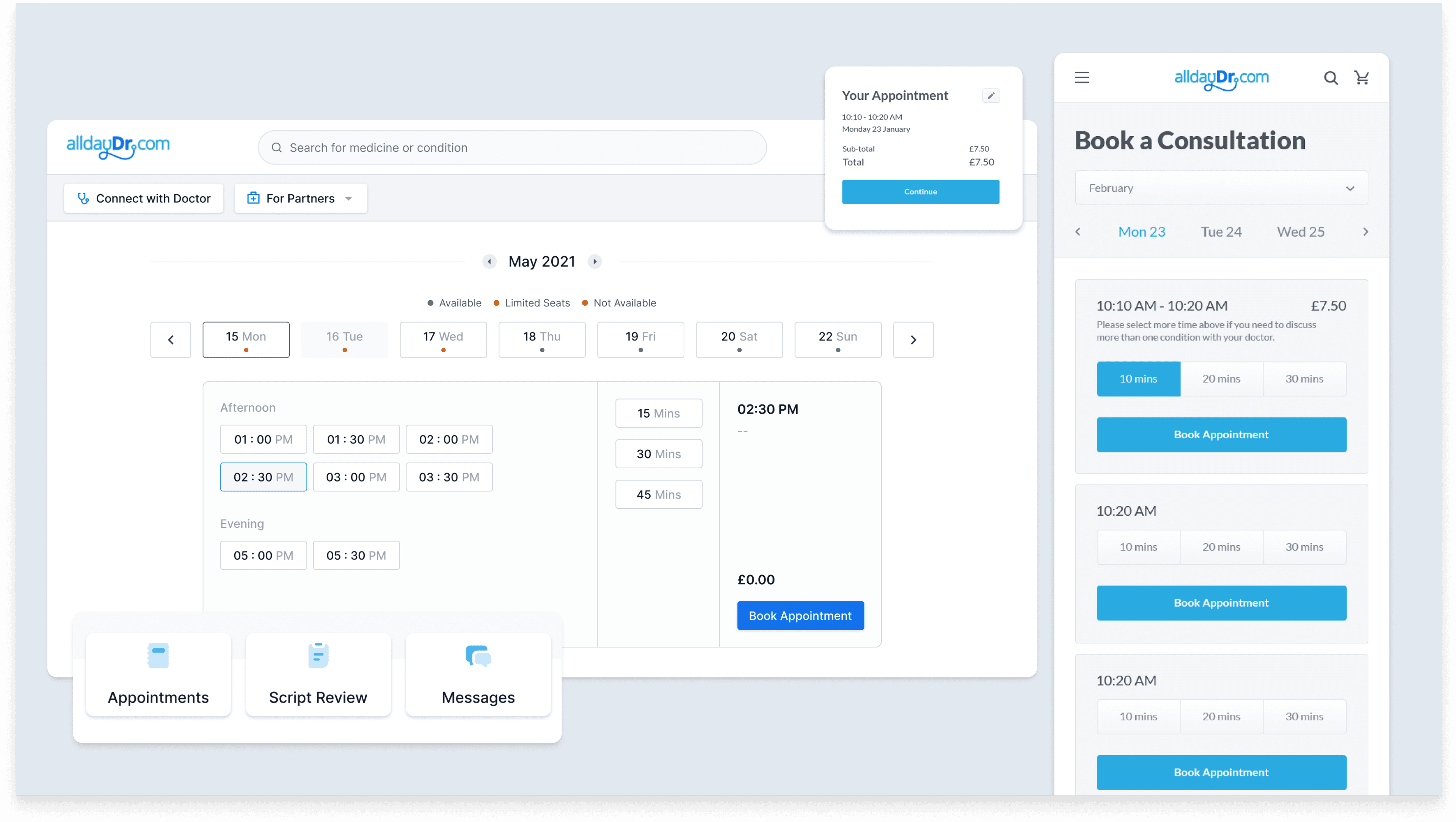Click the search magnifier icon in search bar

(x=276, y=147)
